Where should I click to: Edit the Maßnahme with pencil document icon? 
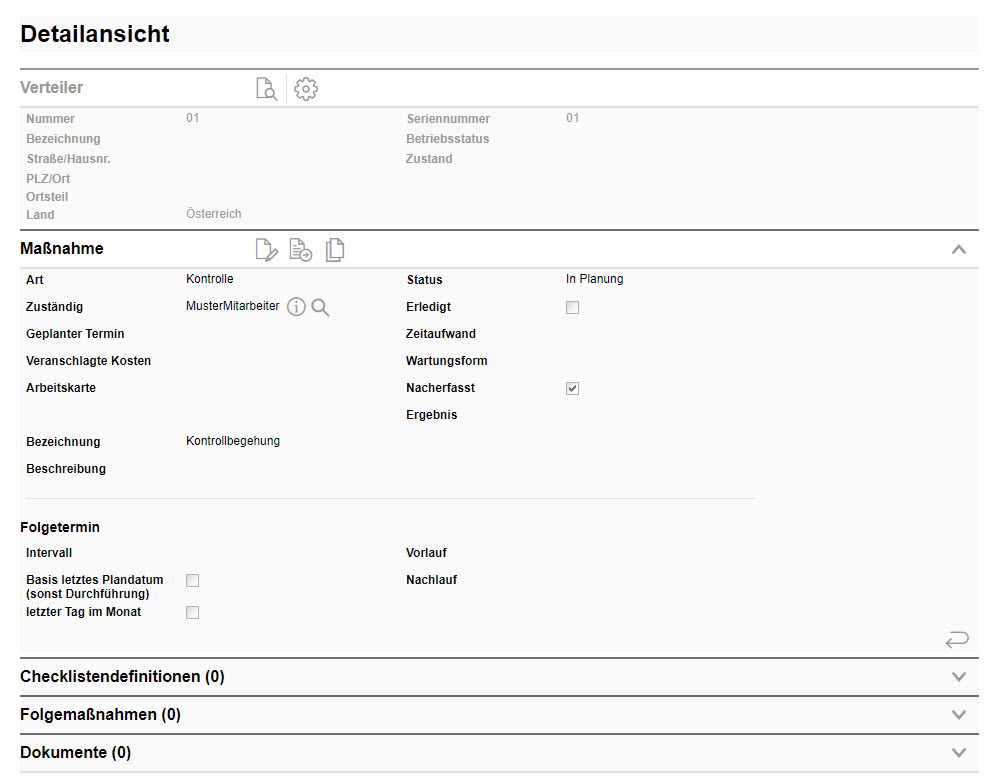(x=266, y=250)
